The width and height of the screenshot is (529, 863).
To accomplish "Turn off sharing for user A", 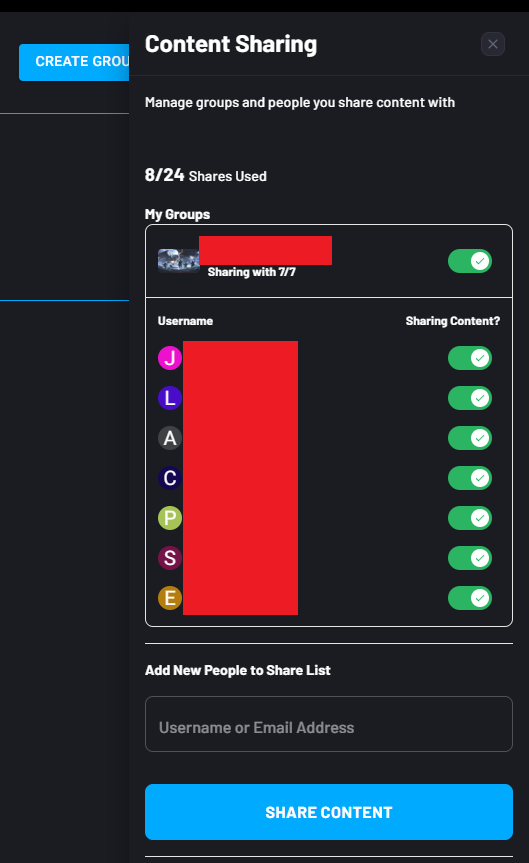I will [x=470, y=438].
